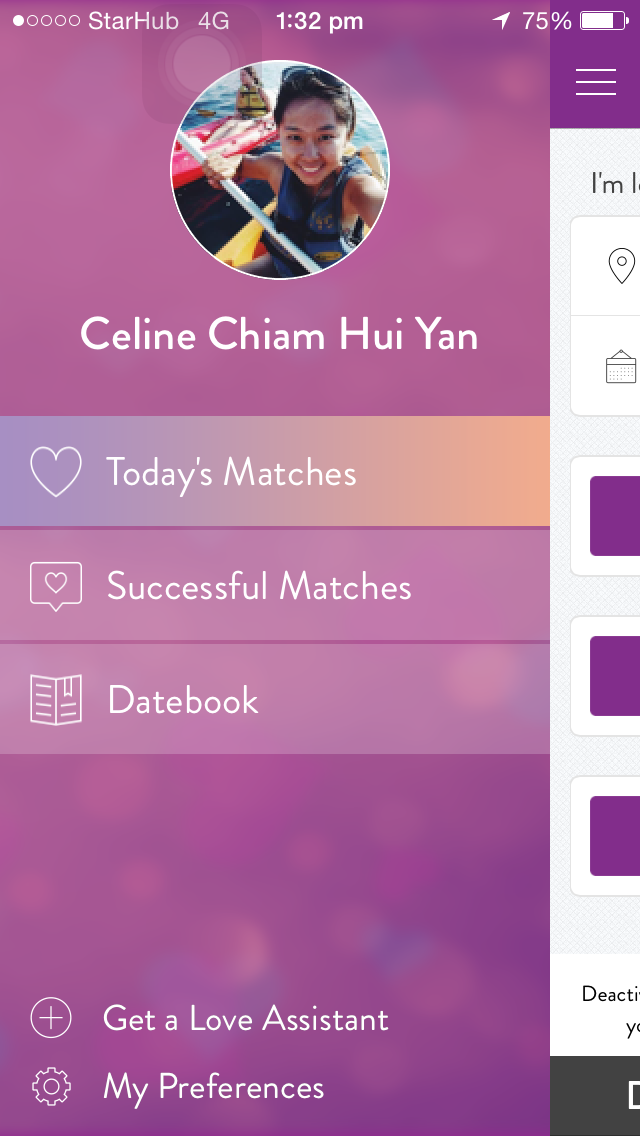This screenshot has width=640, height=1136.
Task: Tap the second purple match card
Action: pyautogui.click(x=615, y=676)
